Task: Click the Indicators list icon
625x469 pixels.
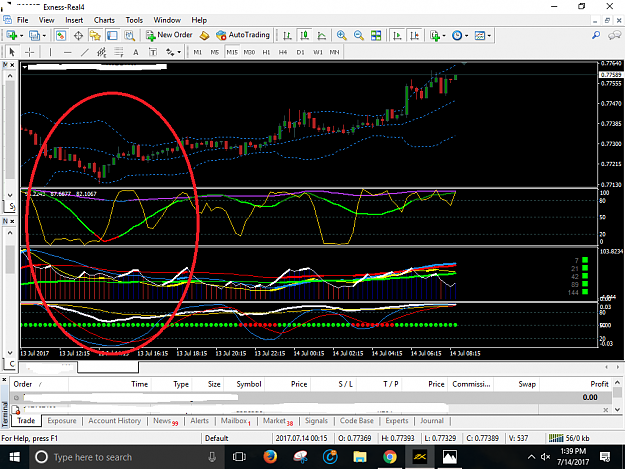Action: click(x=434, y=35)
